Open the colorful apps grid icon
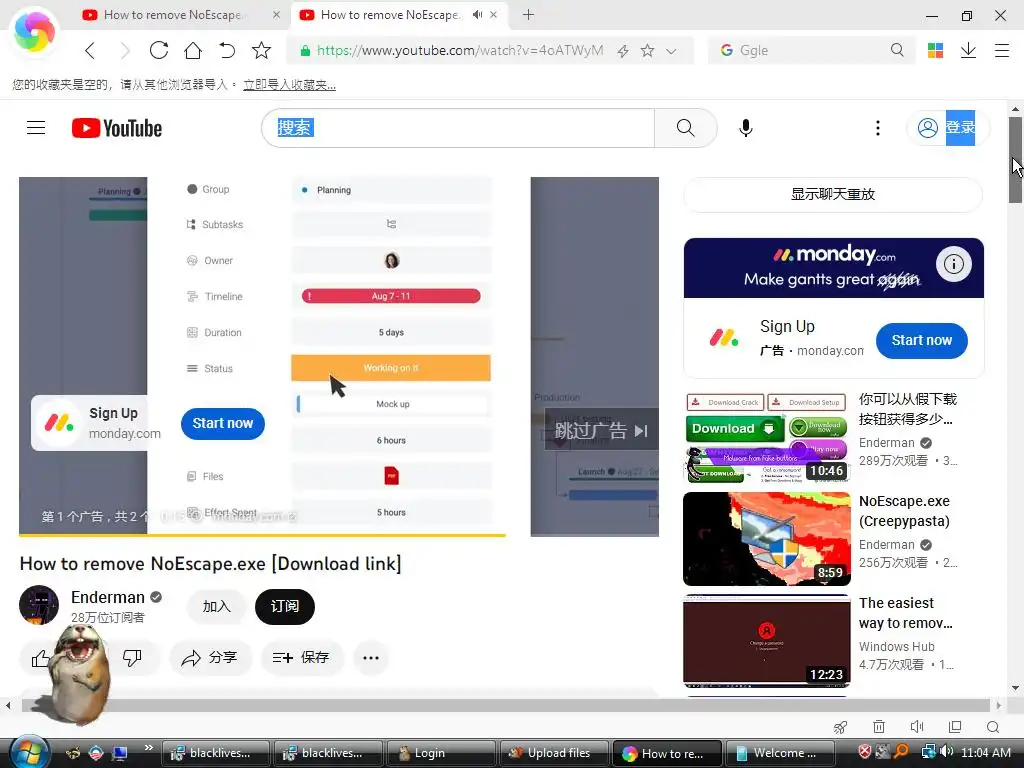 click(935, 50)
